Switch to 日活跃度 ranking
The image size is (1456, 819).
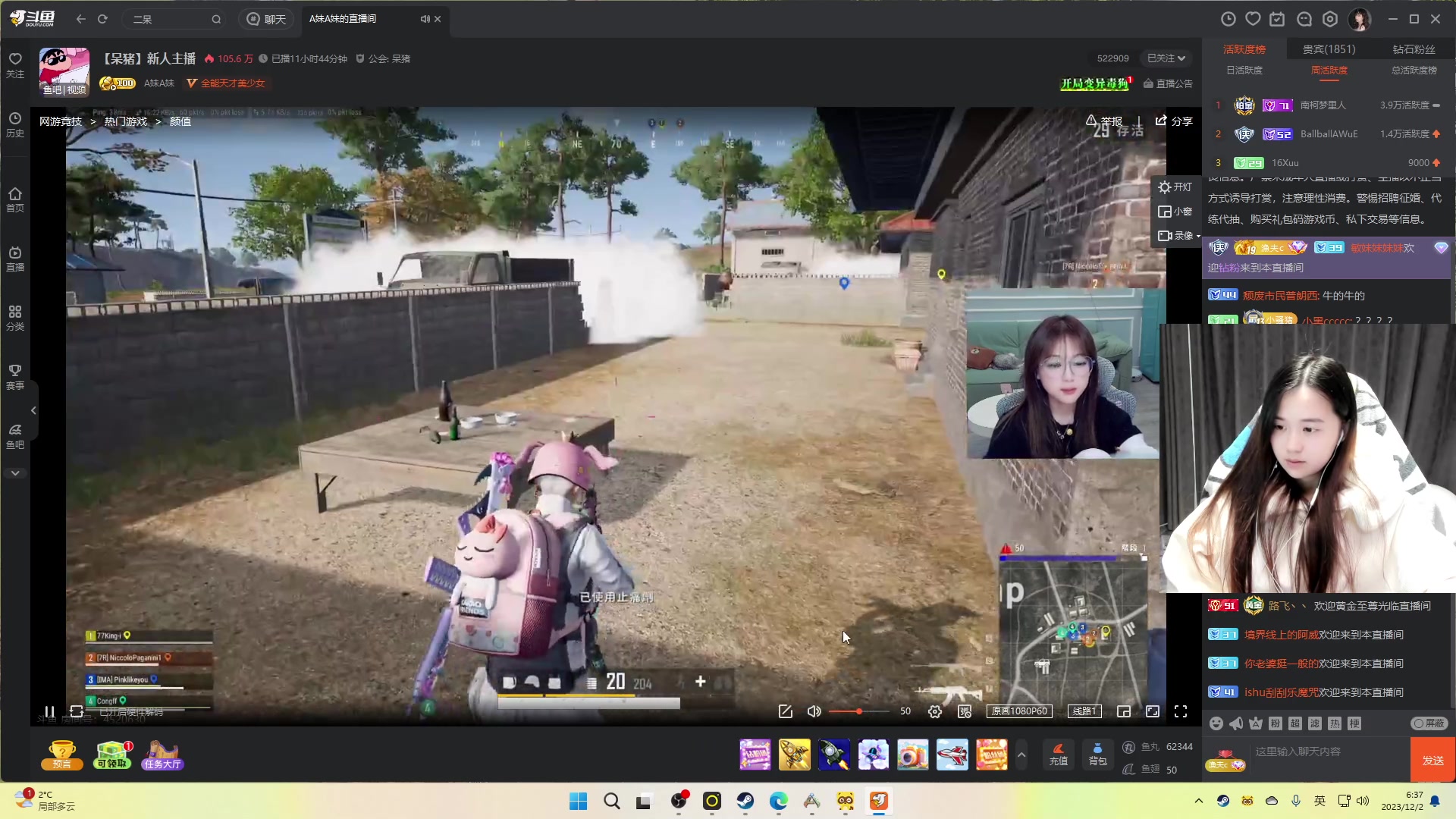click(1244, 71)
